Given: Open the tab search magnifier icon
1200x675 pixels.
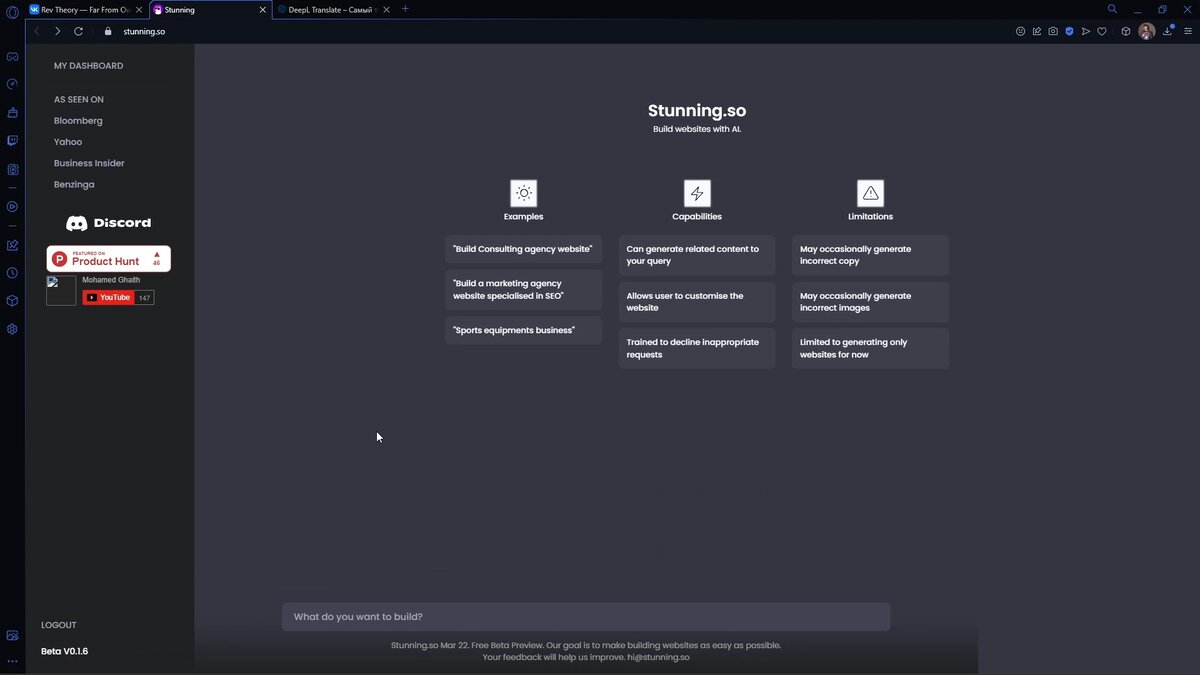Looking at the screenshot, I should (x=1112, y=9).
